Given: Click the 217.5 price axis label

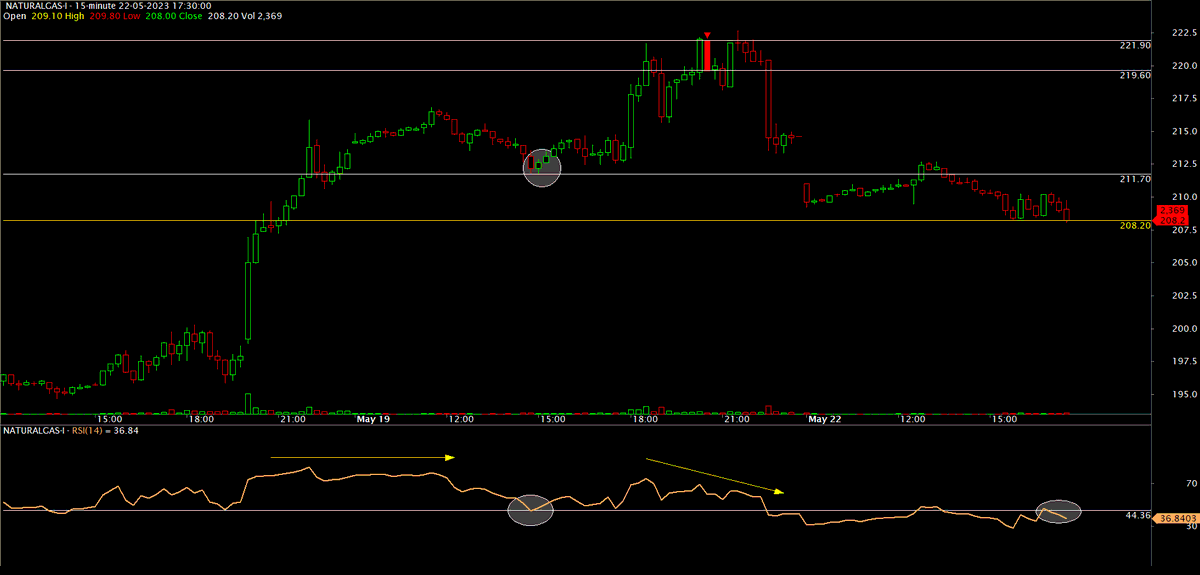Looking at the screenshot, I should tap(1183, 98).
